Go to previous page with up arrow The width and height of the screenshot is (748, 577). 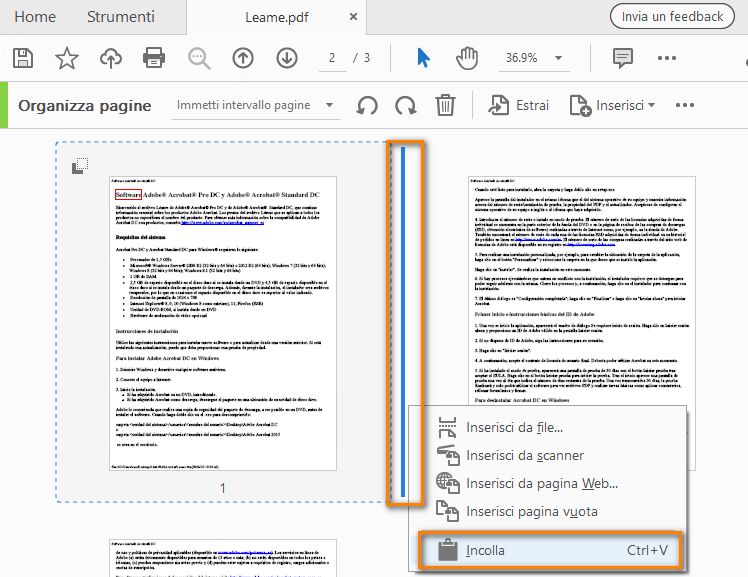243,58
